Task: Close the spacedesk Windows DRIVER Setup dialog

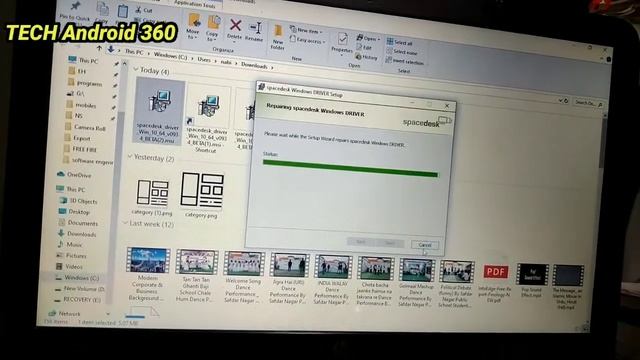Action: click(x=447, y=105)
